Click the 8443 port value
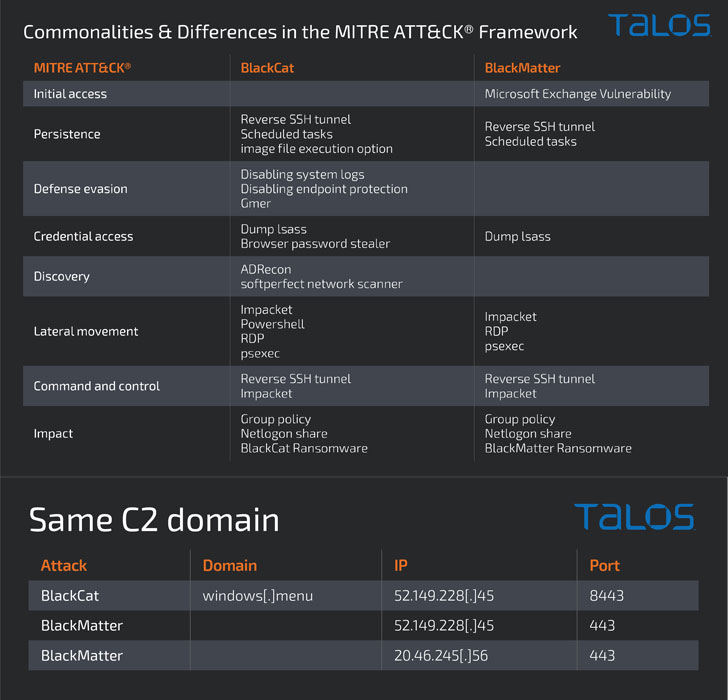728x700 pixels. pyautogui.click(x=606, y=596)
